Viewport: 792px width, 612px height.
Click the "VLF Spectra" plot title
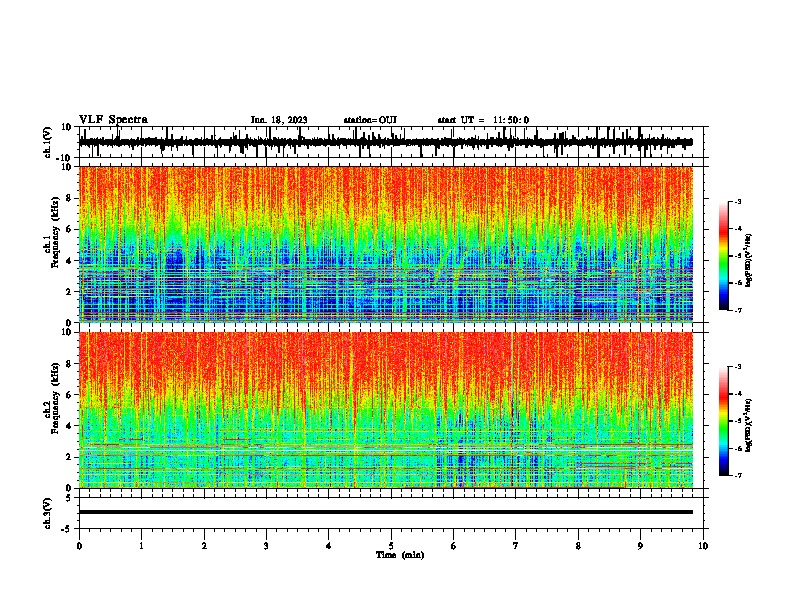(113, 120)
